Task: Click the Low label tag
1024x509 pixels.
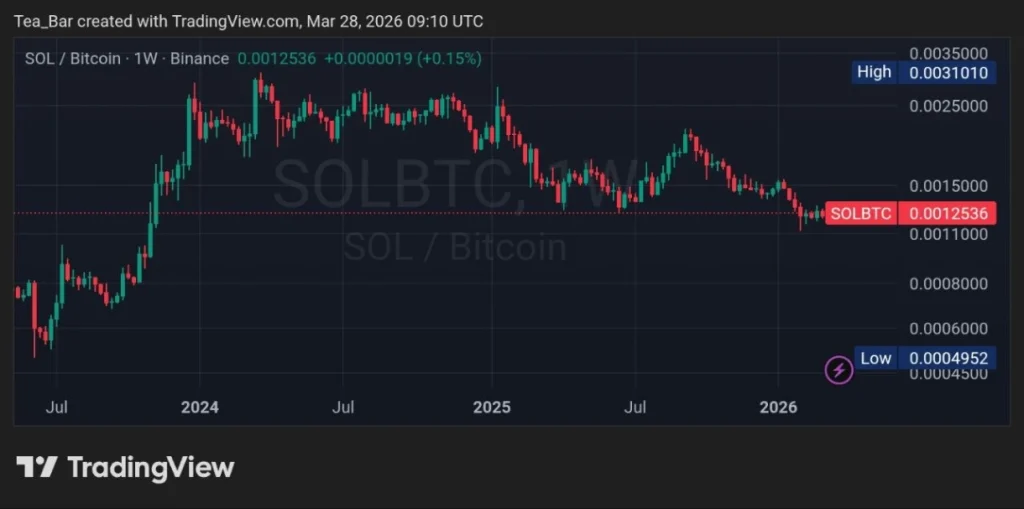Action: pos(875,358)
